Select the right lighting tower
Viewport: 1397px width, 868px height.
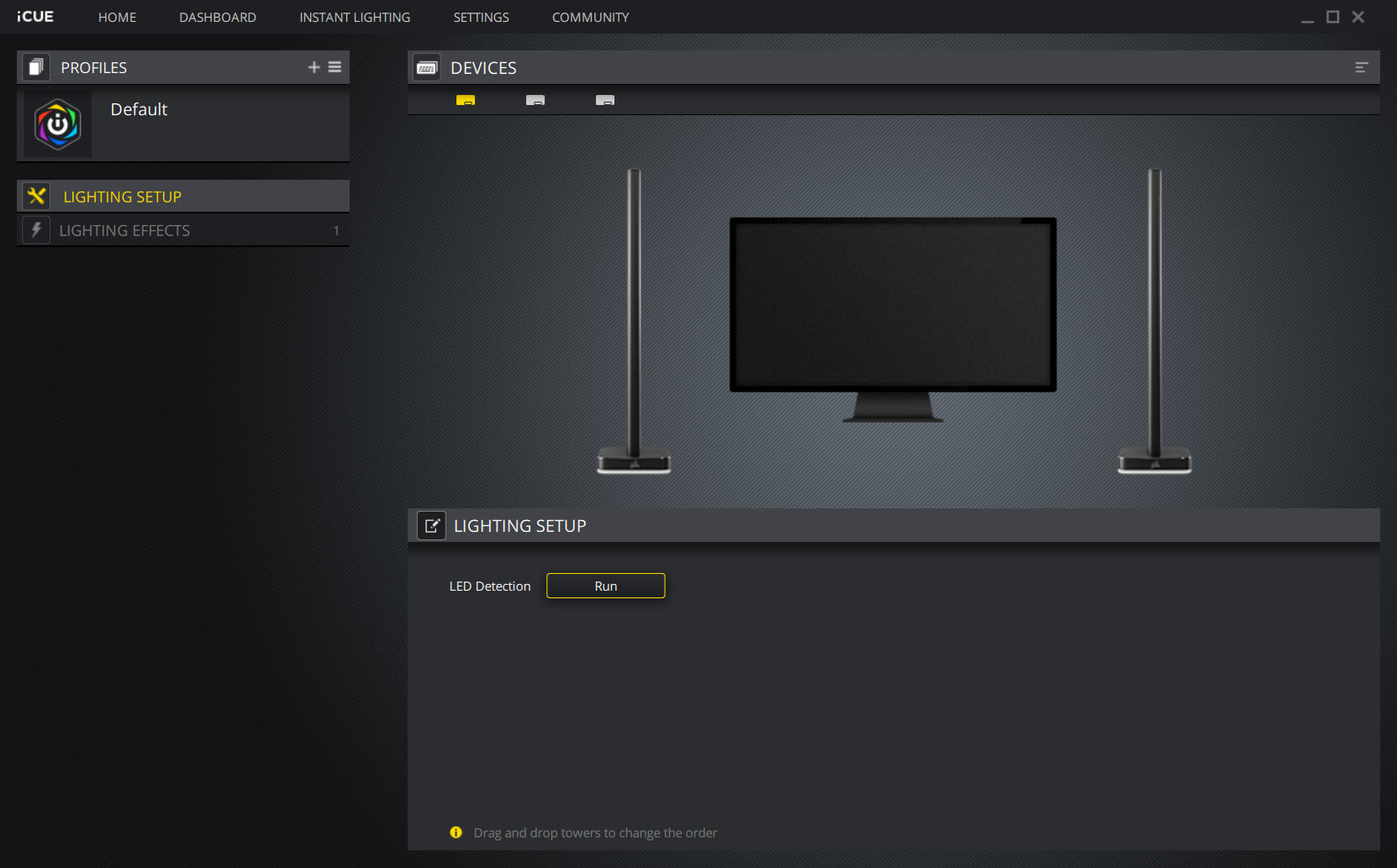(1155, 321)
